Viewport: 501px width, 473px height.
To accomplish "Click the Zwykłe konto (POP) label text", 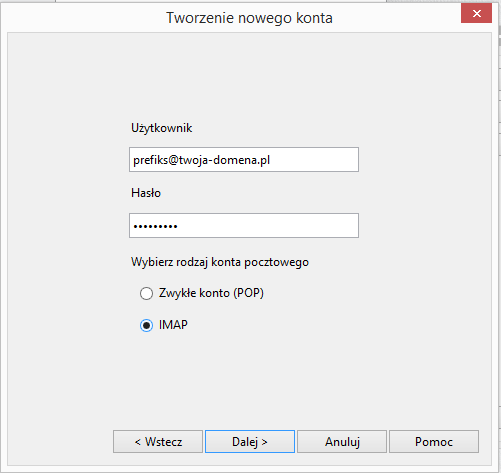I will coord(211,293).
